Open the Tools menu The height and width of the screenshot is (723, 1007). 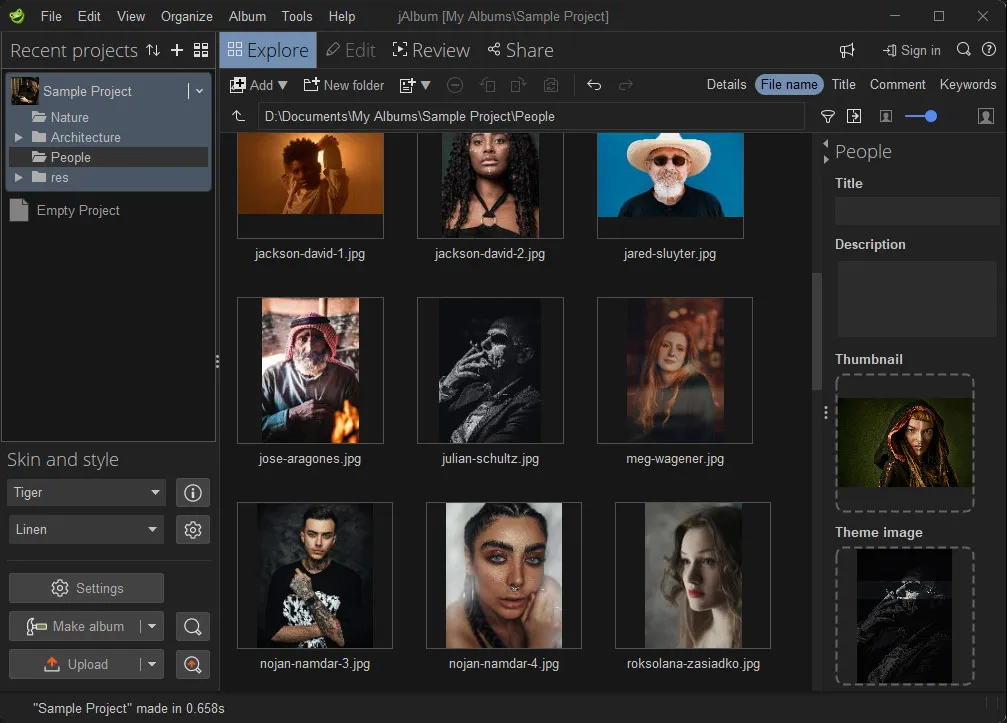296,16
